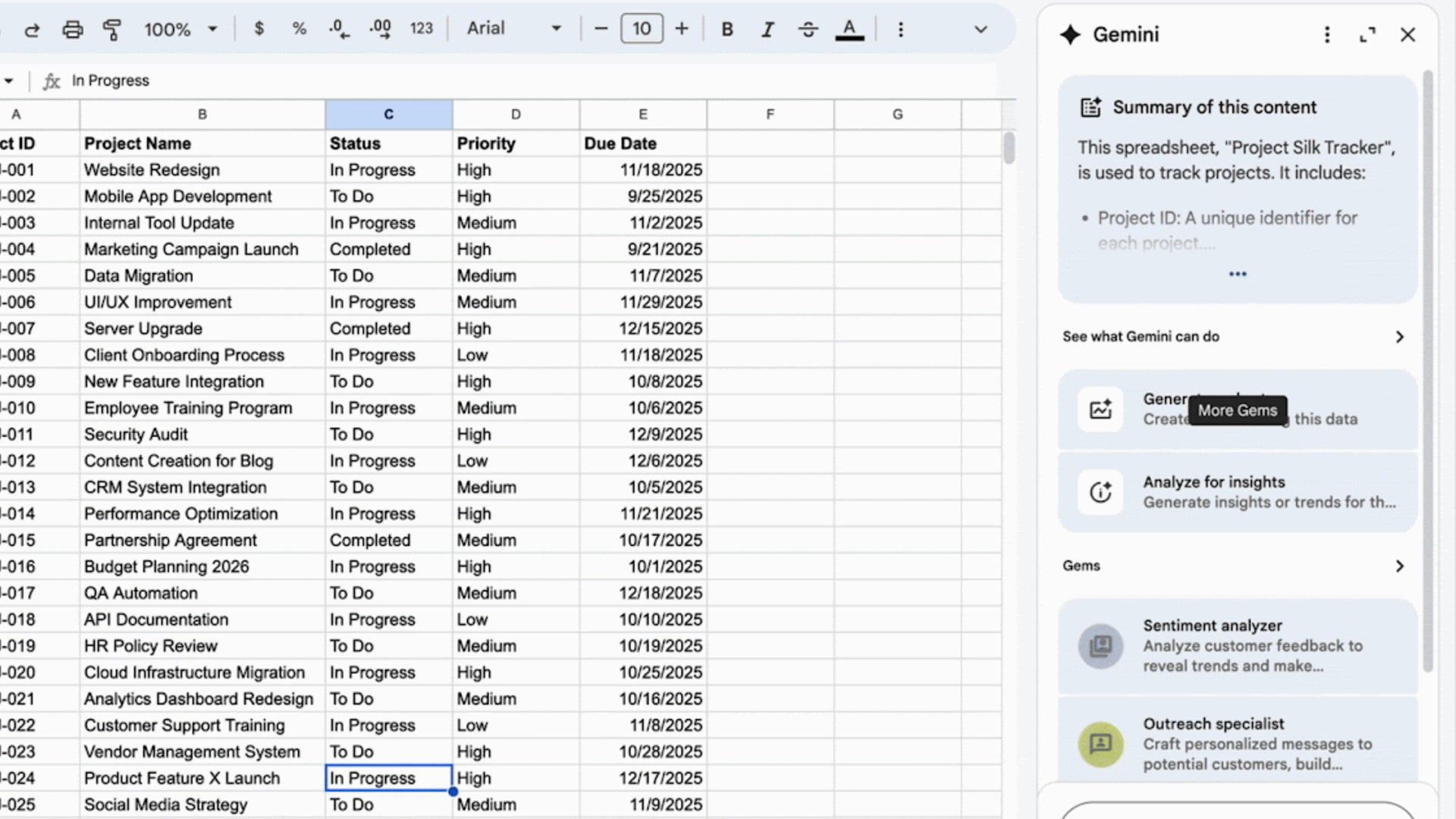Select Marketing Campaign Launch cell

(202, 249)
